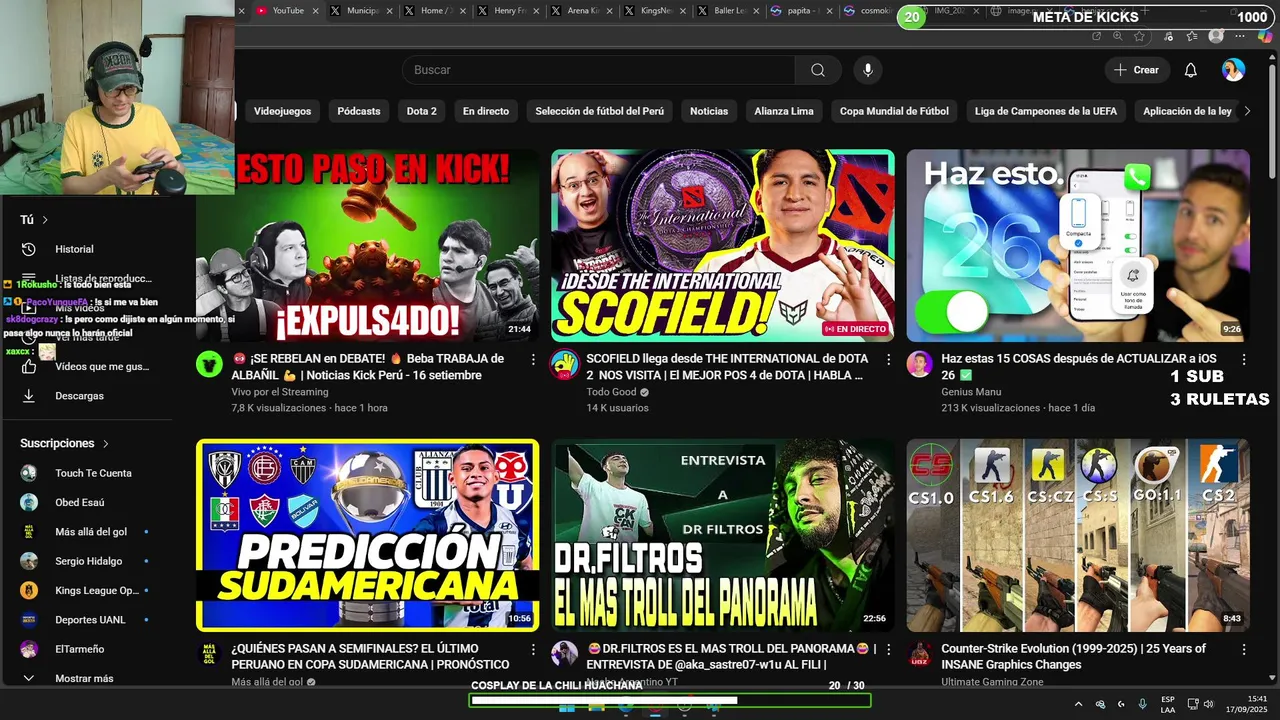
Task: Click the system tray microphone icon
Action: pos(1142,704)
